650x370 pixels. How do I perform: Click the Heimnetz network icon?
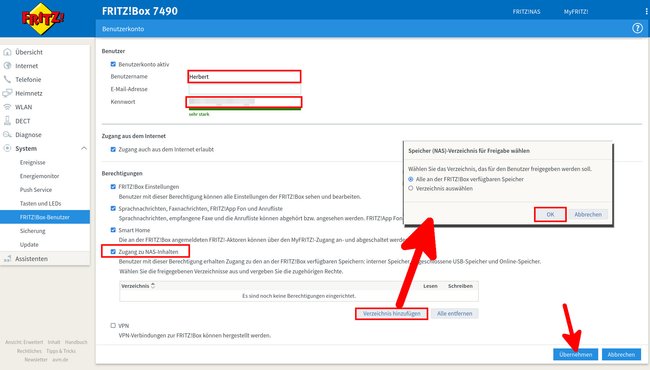pos(7,93)
